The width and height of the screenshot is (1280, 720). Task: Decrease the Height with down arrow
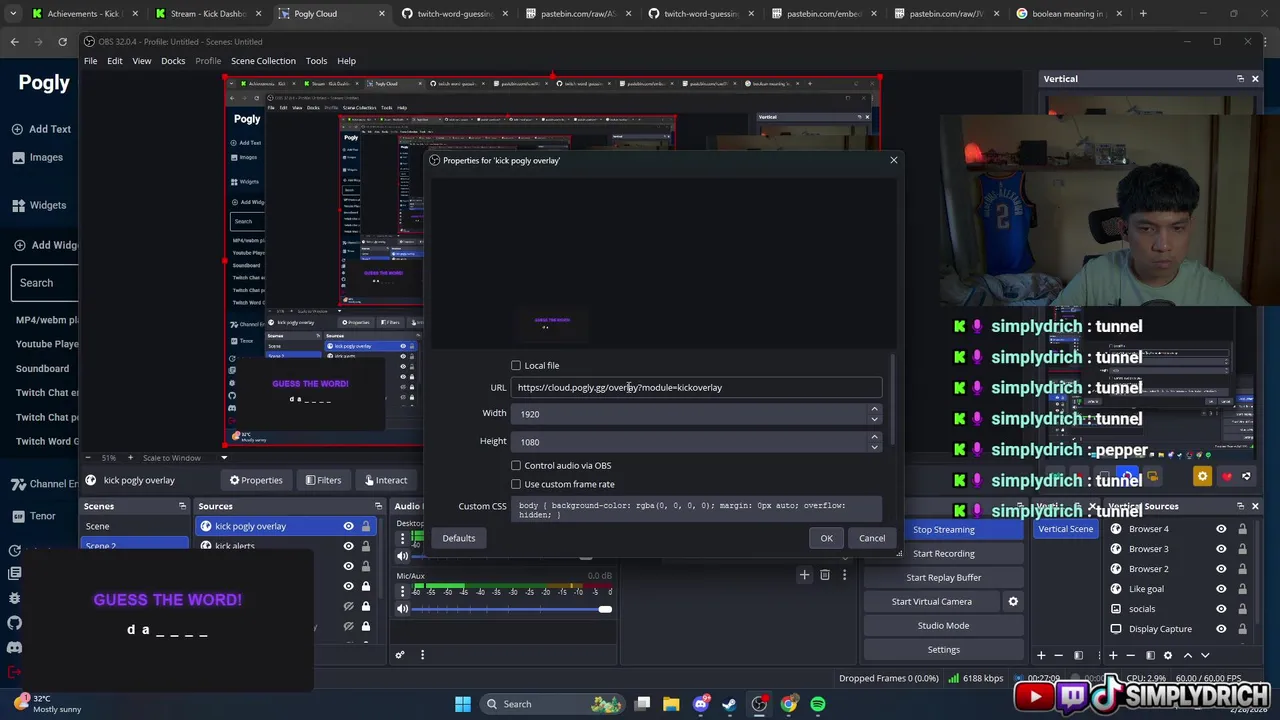[874, 447]
